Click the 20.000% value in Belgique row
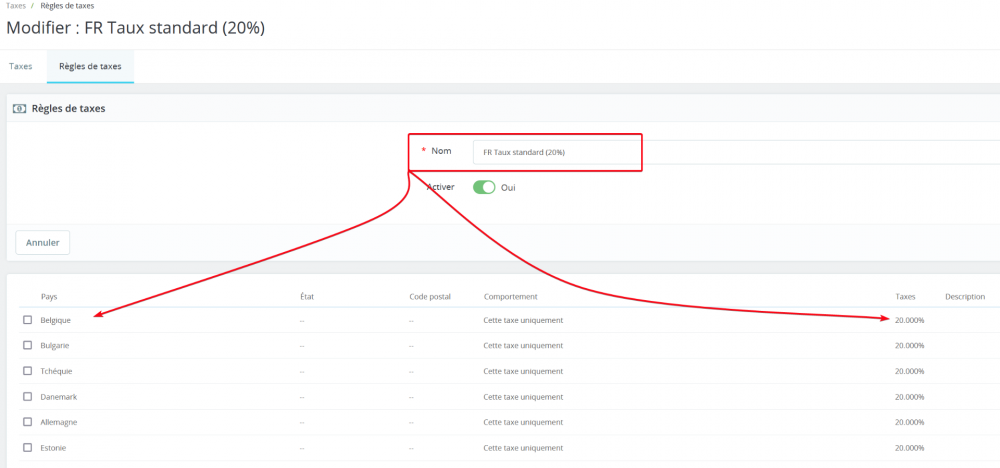1000x468 pixels. pos(909,320)
